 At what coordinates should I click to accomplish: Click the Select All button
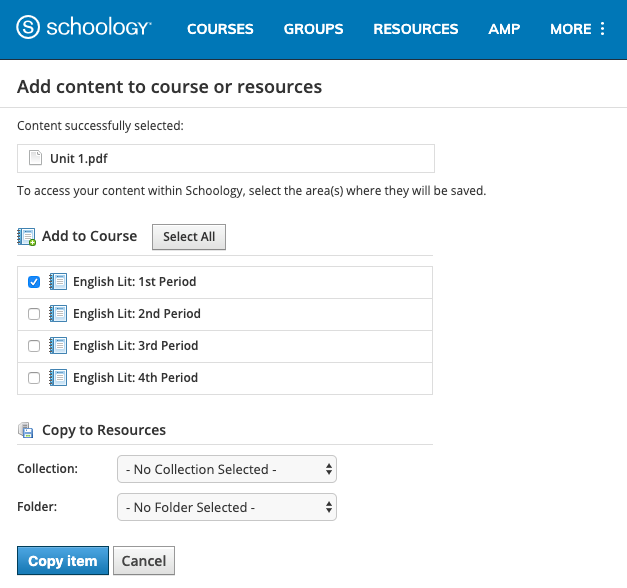point(189,237)
